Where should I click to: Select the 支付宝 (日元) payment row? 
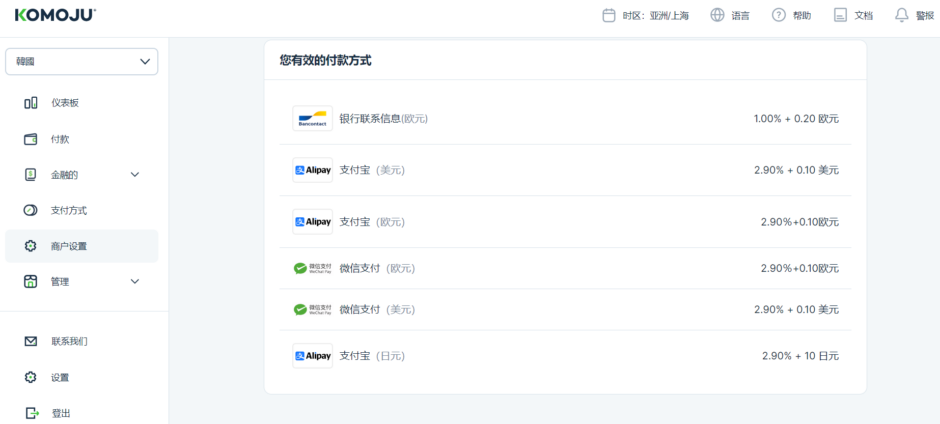click(565, 355)
